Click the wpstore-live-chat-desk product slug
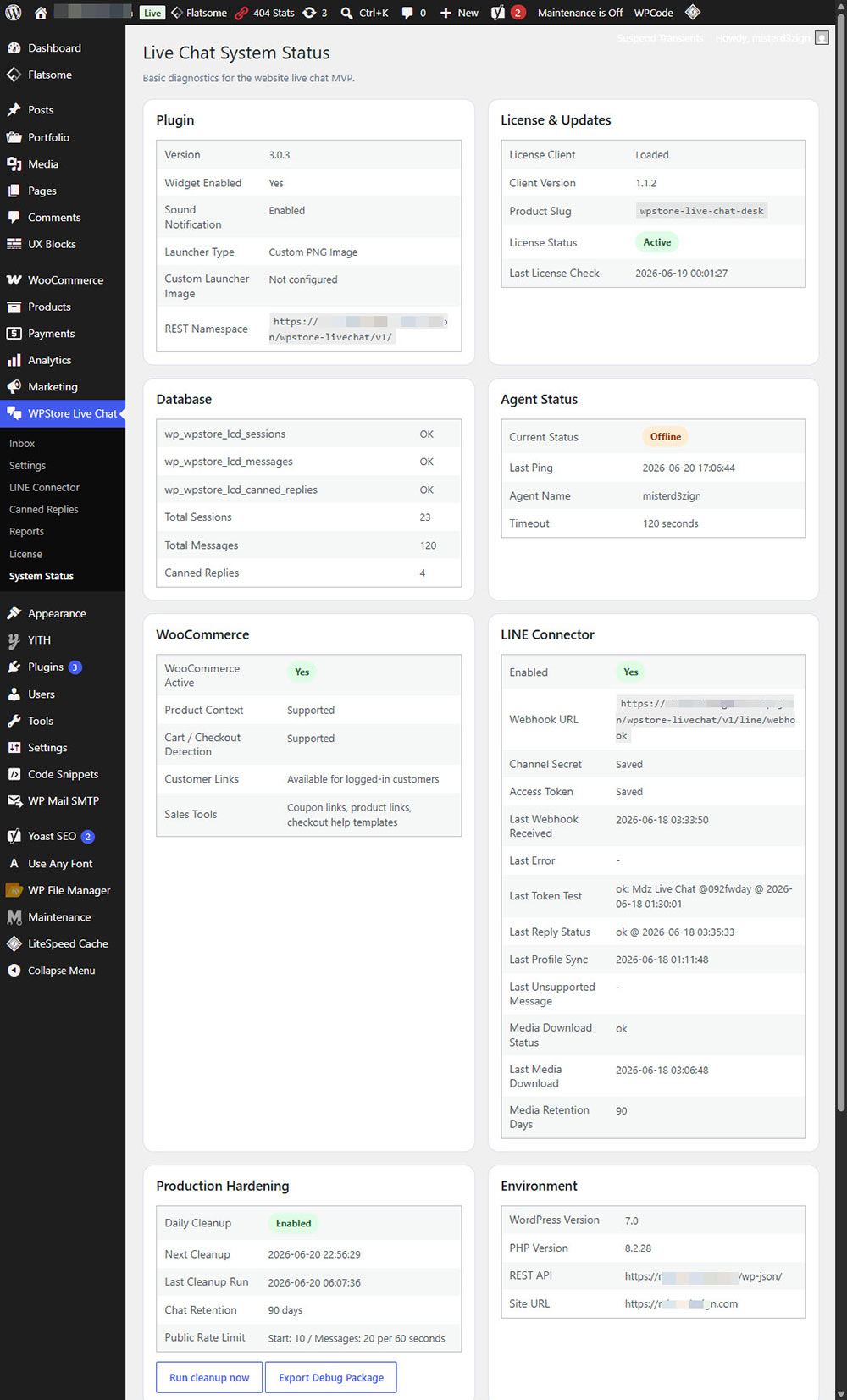The height and width of the screenshot is (1400, 847). (701, 211)
